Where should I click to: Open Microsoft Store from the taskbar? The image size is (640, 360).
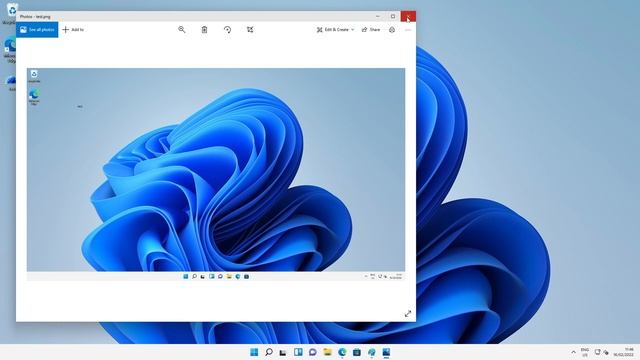point(357,352)
